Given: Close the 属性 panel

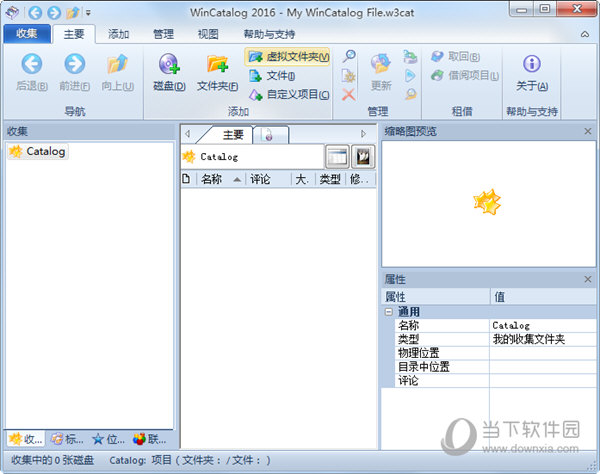Looking at the screenshot, I should [x=588, y=279].
